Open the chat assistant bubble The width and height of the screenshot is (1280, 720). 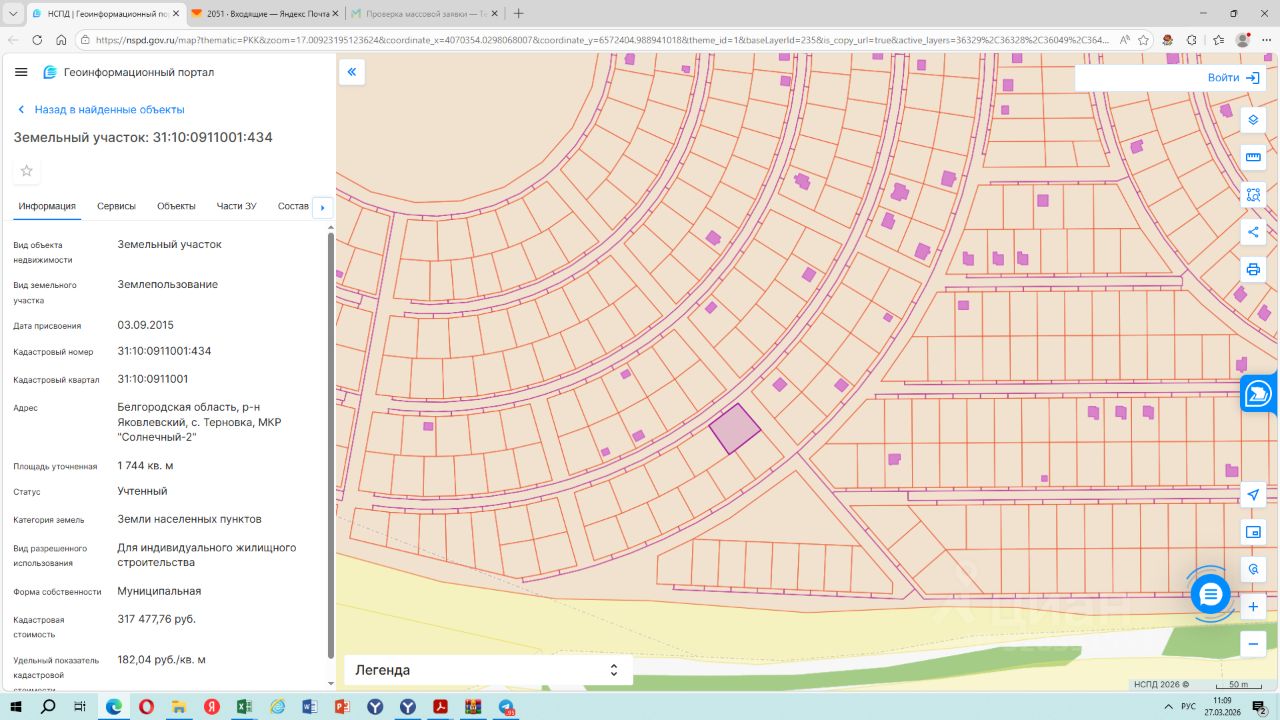[x=1211, y=595]
